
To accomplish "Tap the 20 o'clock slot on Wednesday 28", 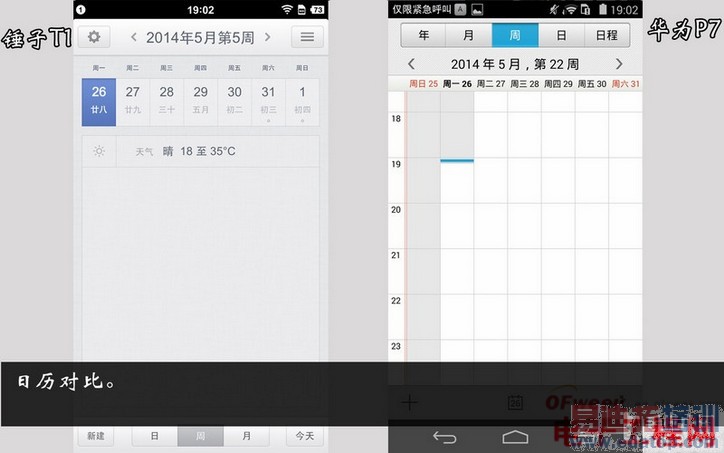I will point(525,226).
